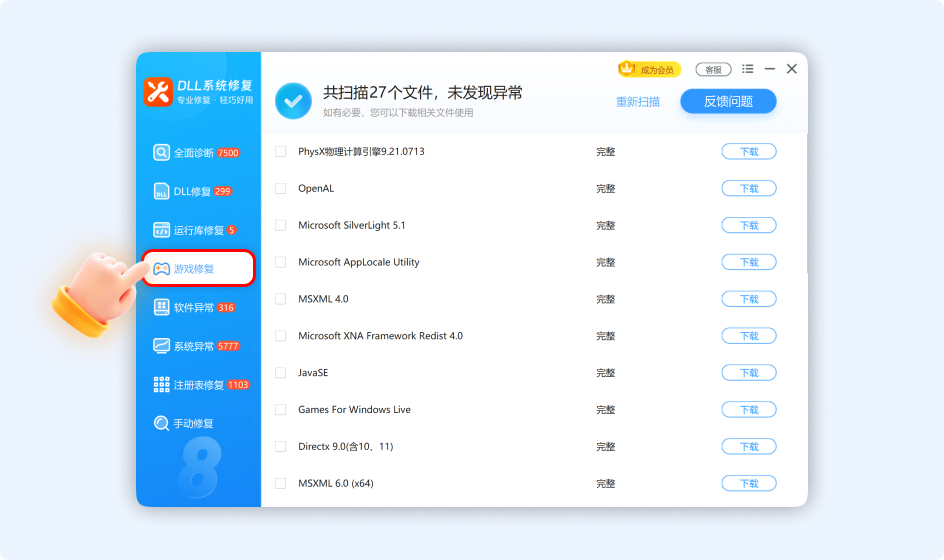Viewport: 944px width, 560px height.
Task: Open 客服 customer service
Action: tap(713, 69)
